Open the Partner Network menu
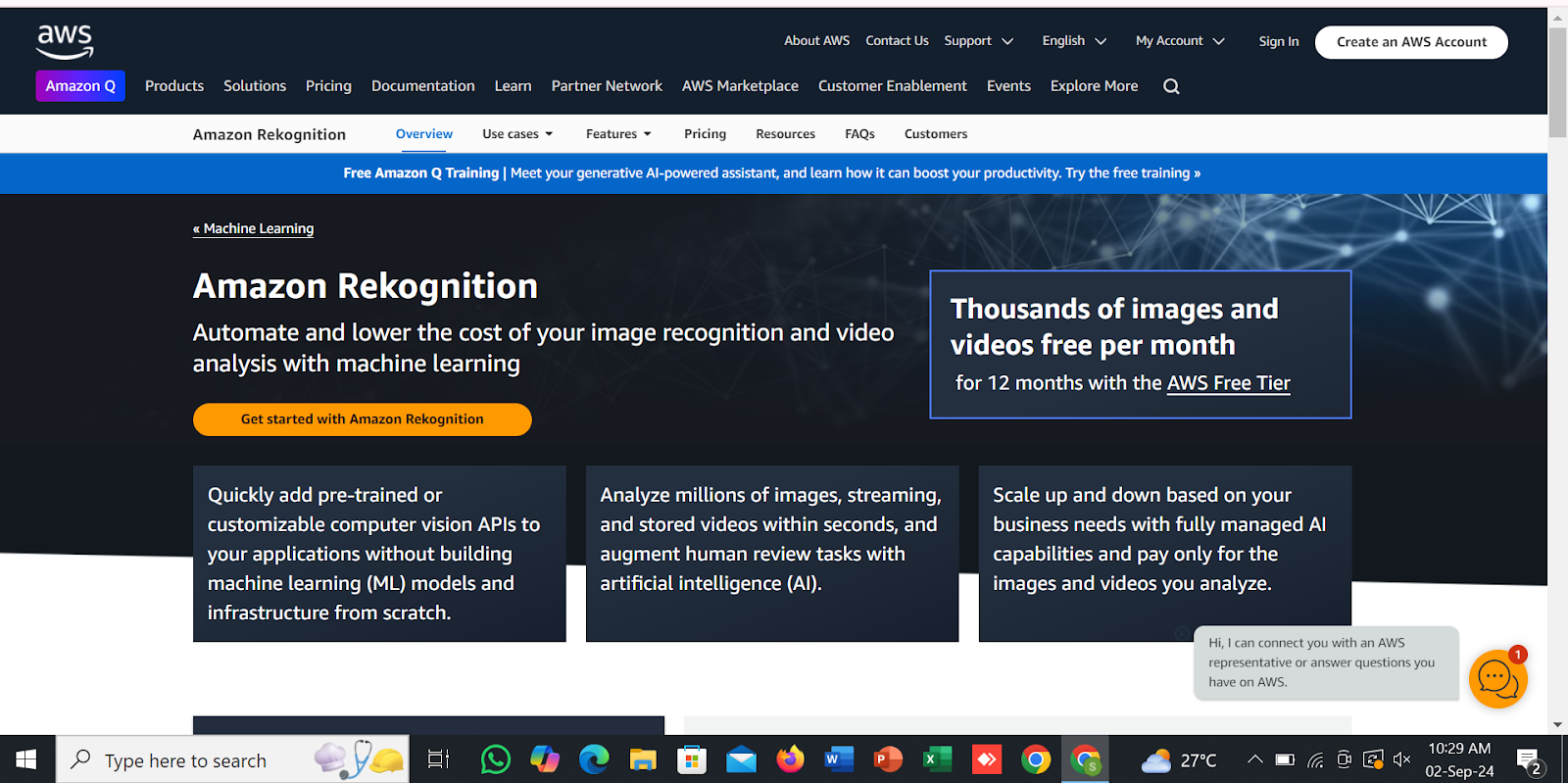 coord(607,86)
